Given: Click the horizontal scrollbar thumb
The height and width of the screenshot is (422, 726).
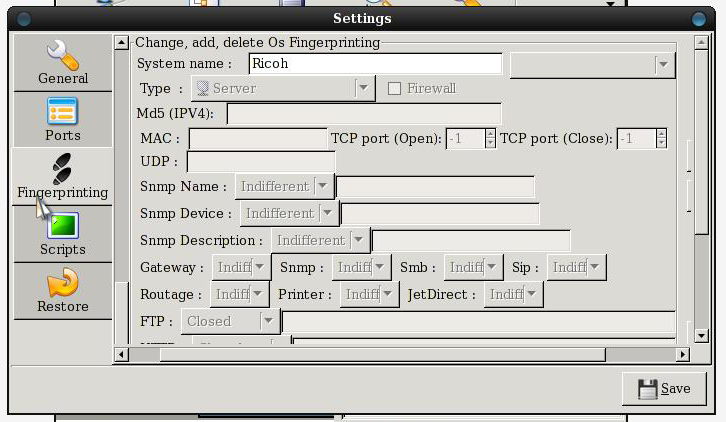Looking at the screenshot, I should click(382, 355).
